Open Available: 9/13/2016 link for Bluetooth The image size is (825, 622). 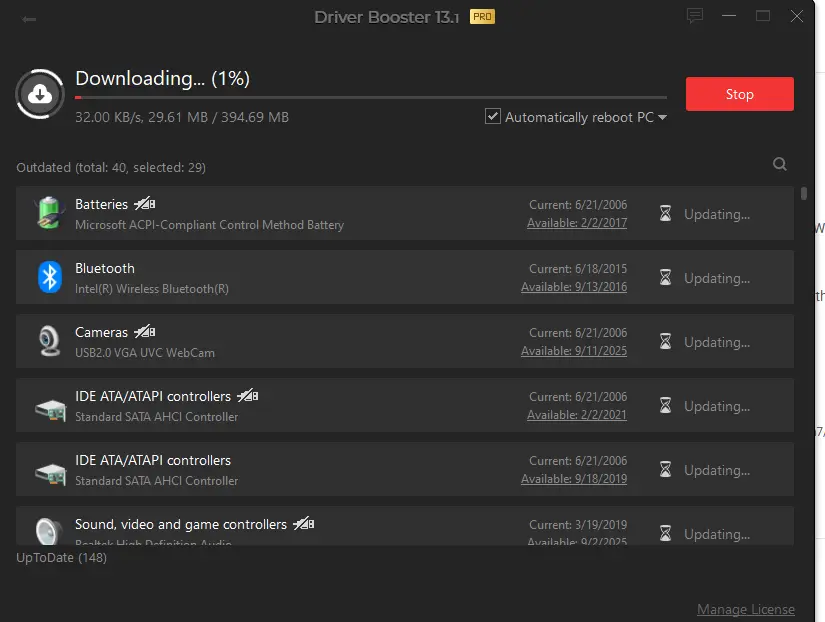point(574,287)
